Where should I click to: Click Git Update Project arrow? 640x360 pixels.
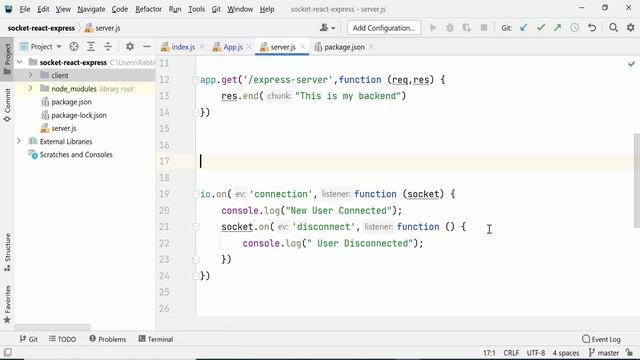tap(524, 28)
